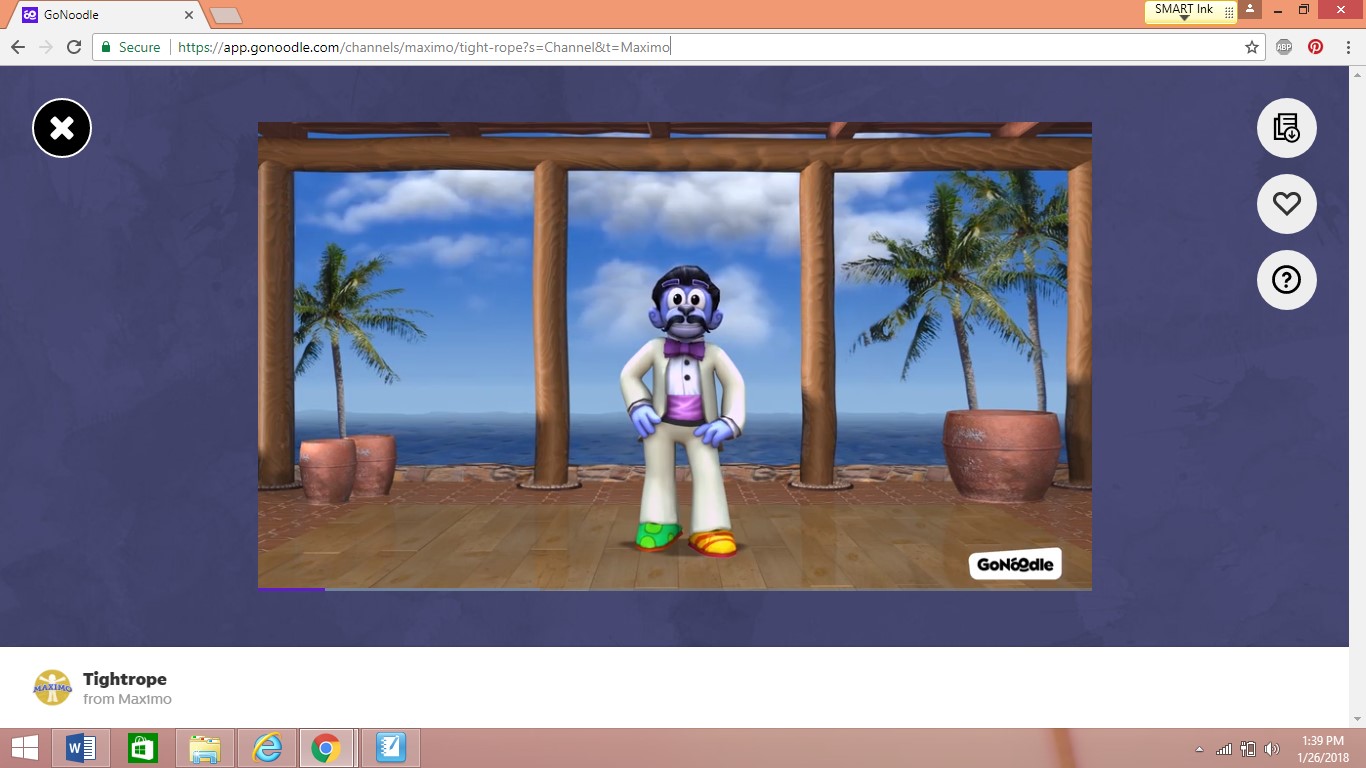Open the Adblock Plus extension icon

[1284, 47]
